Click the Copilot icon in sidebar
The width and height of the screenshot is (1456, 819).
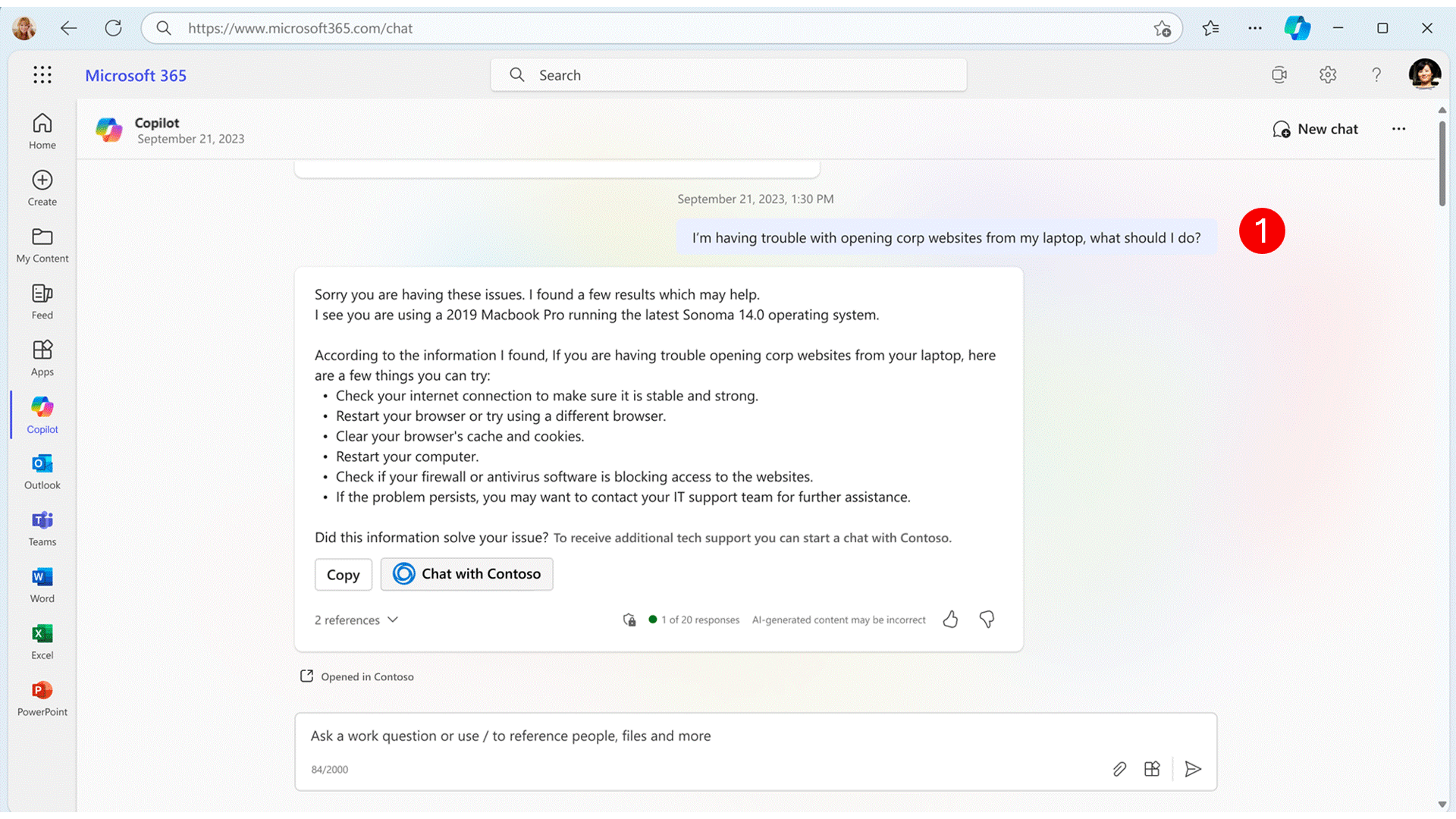tap(42, 407)
